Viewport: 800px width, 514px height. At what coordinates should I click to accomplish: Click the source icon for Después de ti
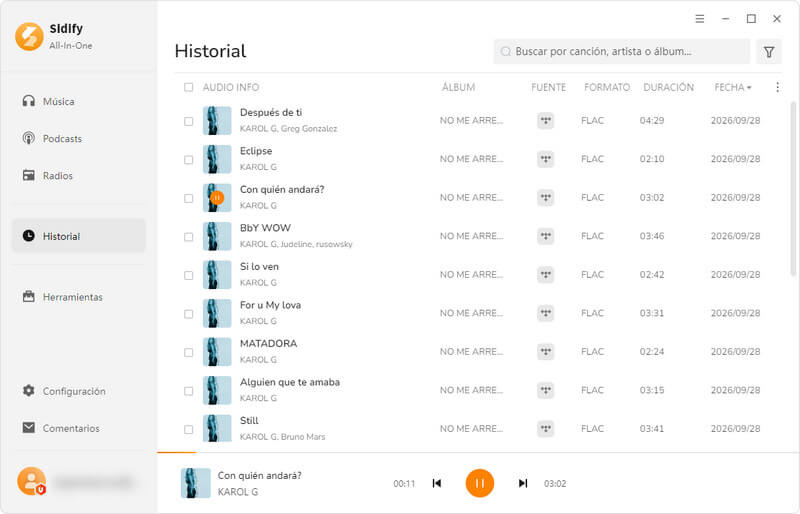[x=545, y=120]
